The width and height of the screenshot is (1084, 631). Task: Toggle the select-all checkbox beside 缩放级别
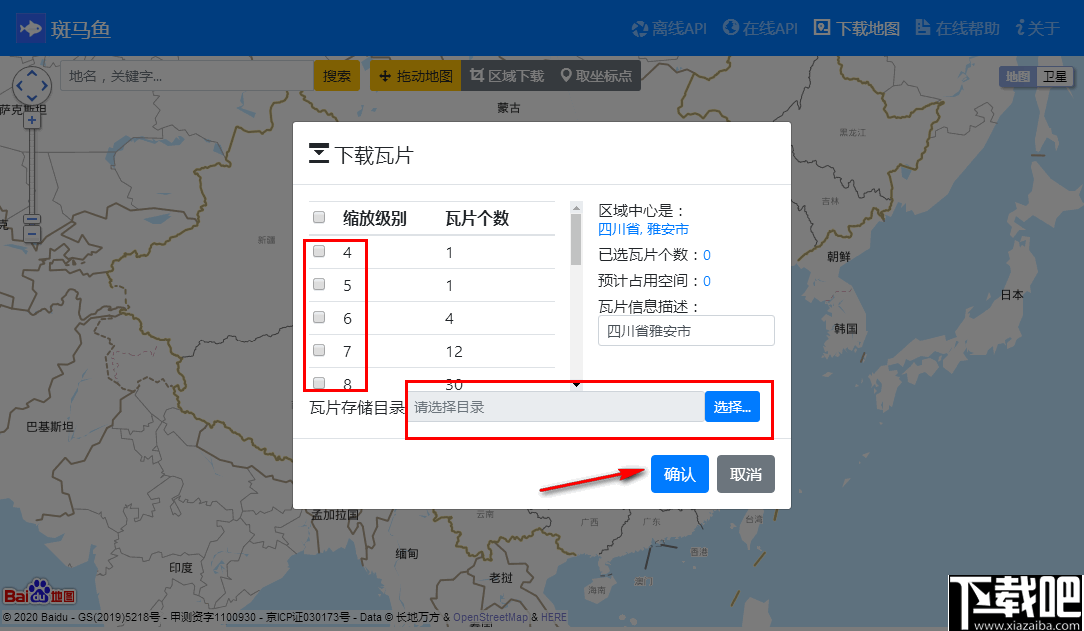point(318,217)
